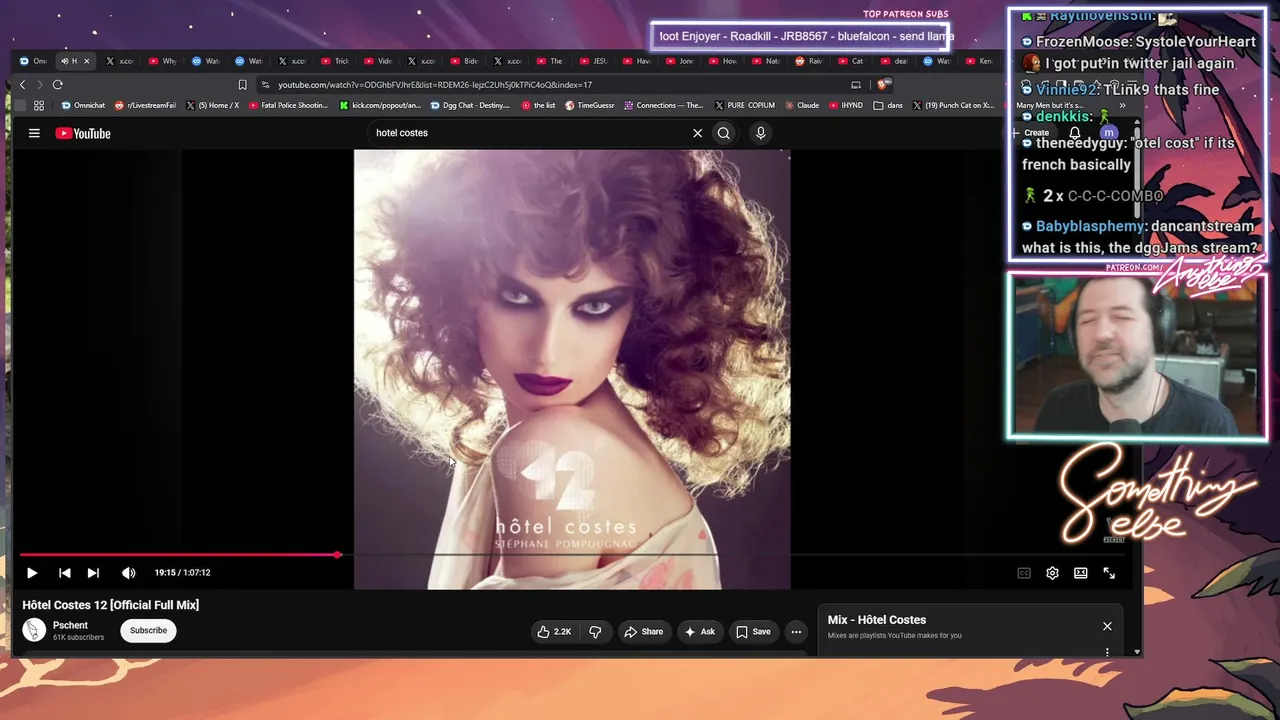
Task: Click the YouTube search magnifier button
Action: tap(724, 133)
